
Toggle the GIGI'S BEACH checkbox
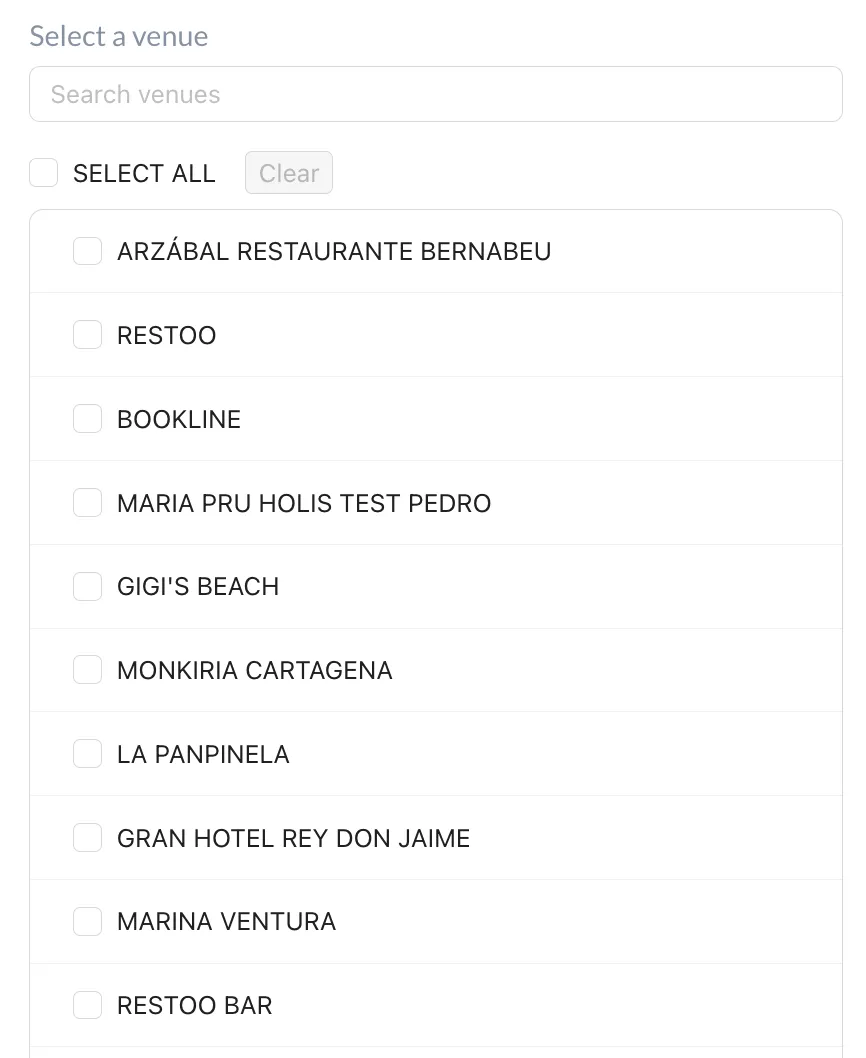tap(87, 586)
